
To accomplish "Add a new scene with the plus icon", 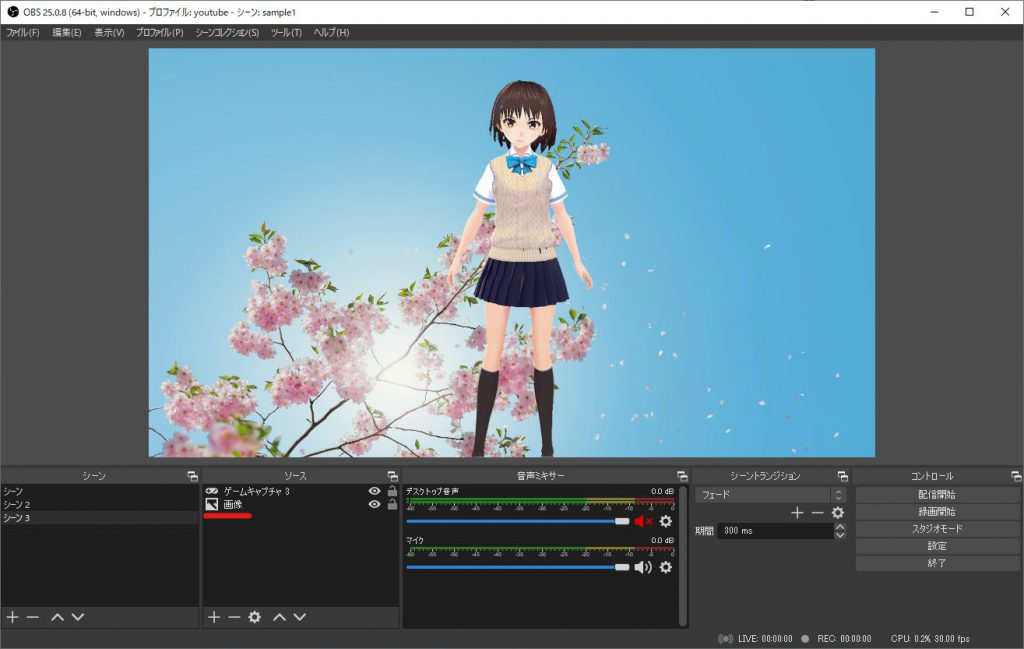I will coord(12,617).
